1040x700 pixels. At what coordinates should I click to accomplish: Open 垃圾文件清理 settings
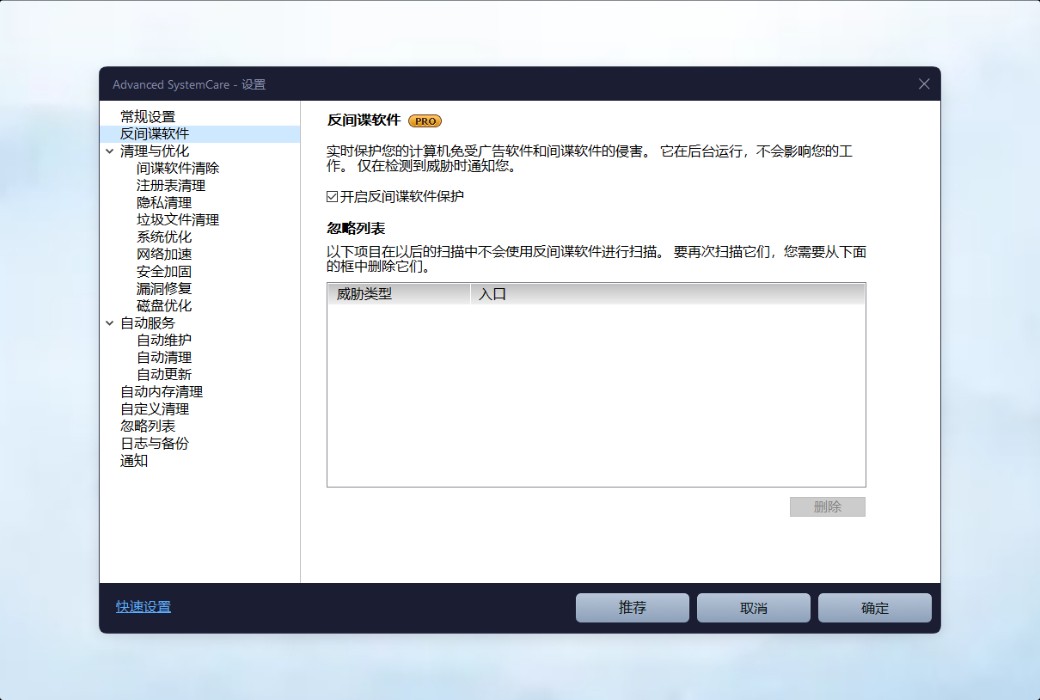click(x=178, y=220)
